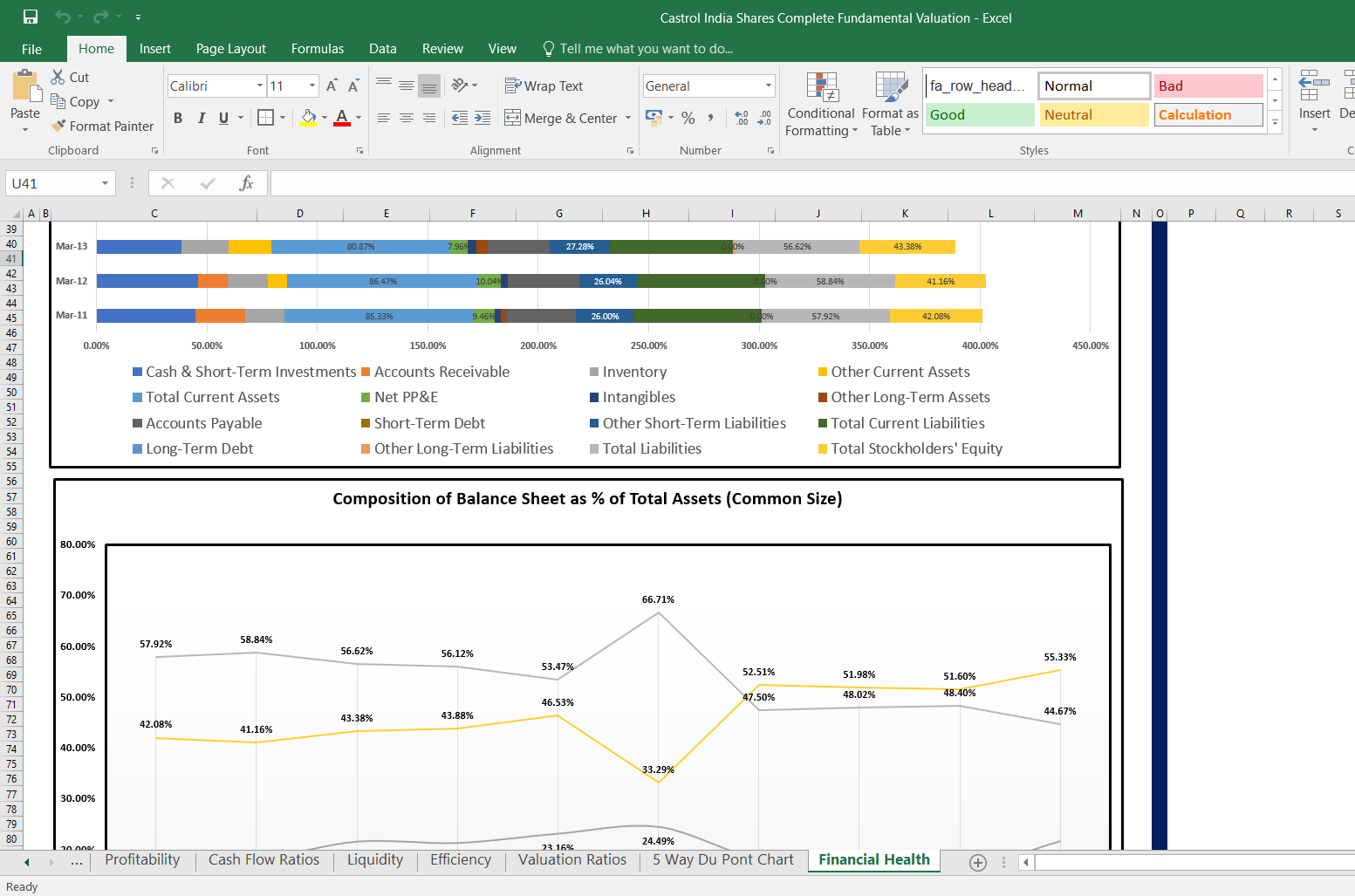Apply the Bad cell style
This screenshot has width=1355, height=896.
(x=1208, y=85)
